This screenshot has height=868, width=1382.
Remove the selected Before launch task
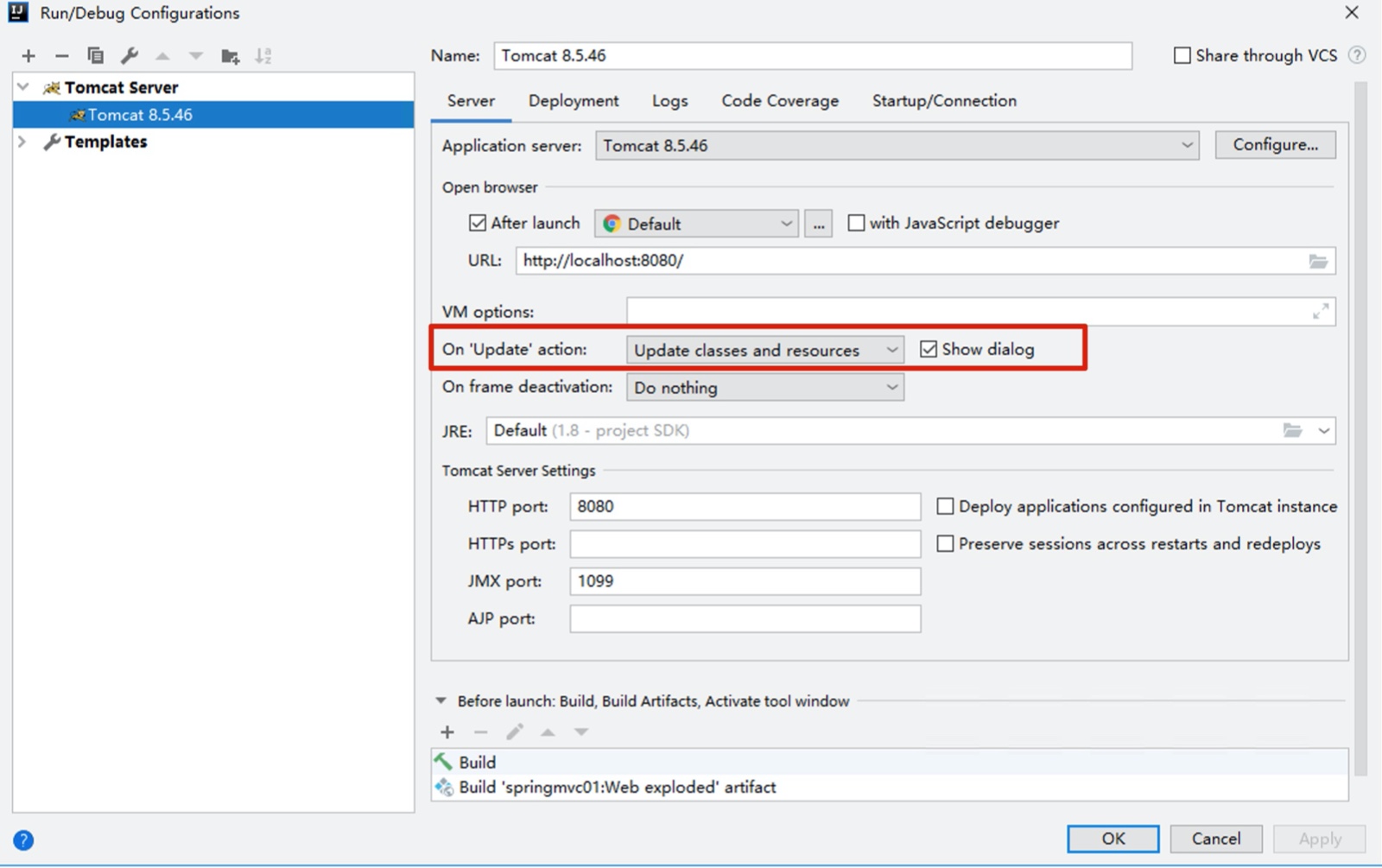point(481,732)
